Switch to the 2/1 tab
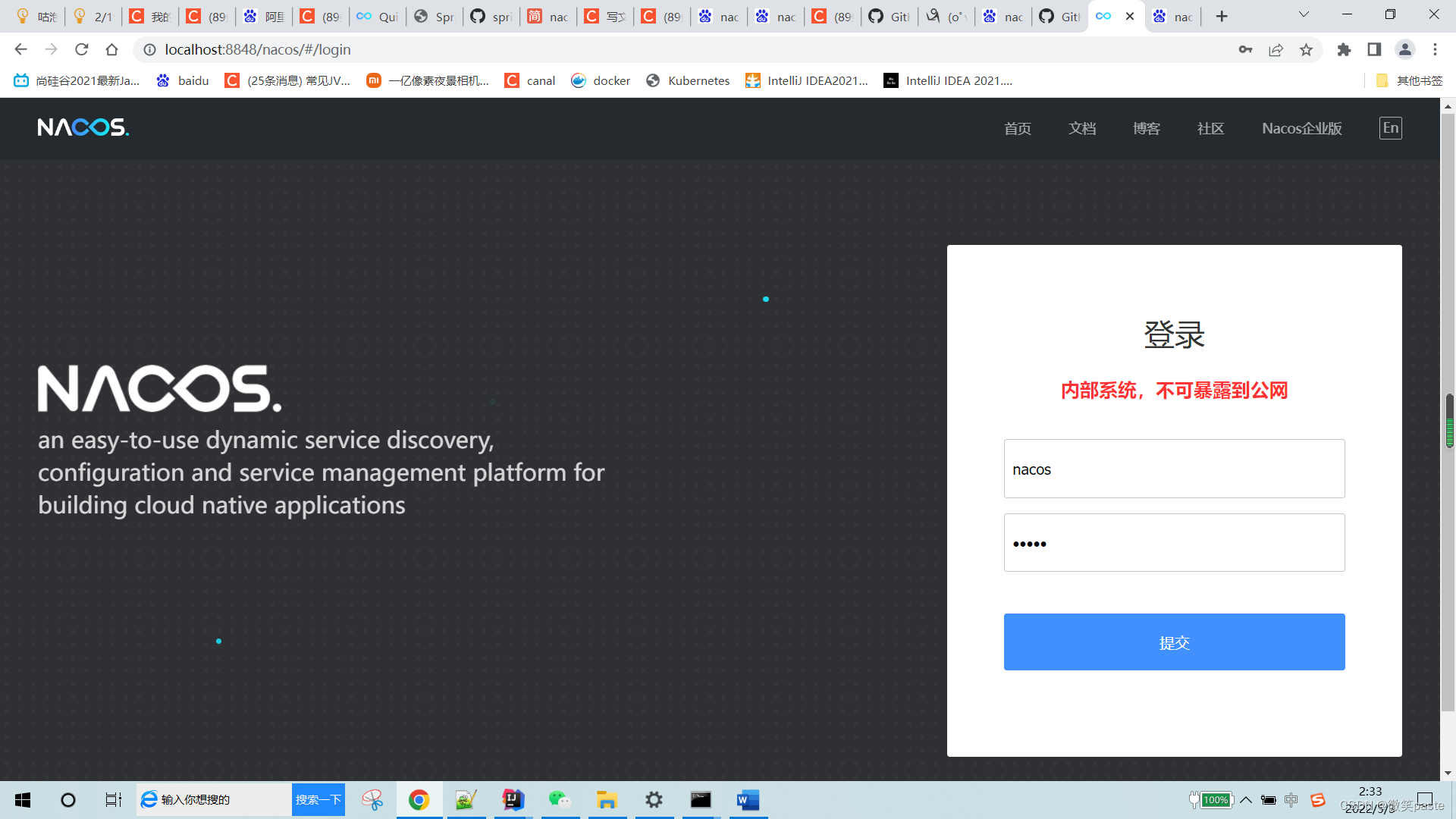The image size is (1456, 819). [93, 16]
